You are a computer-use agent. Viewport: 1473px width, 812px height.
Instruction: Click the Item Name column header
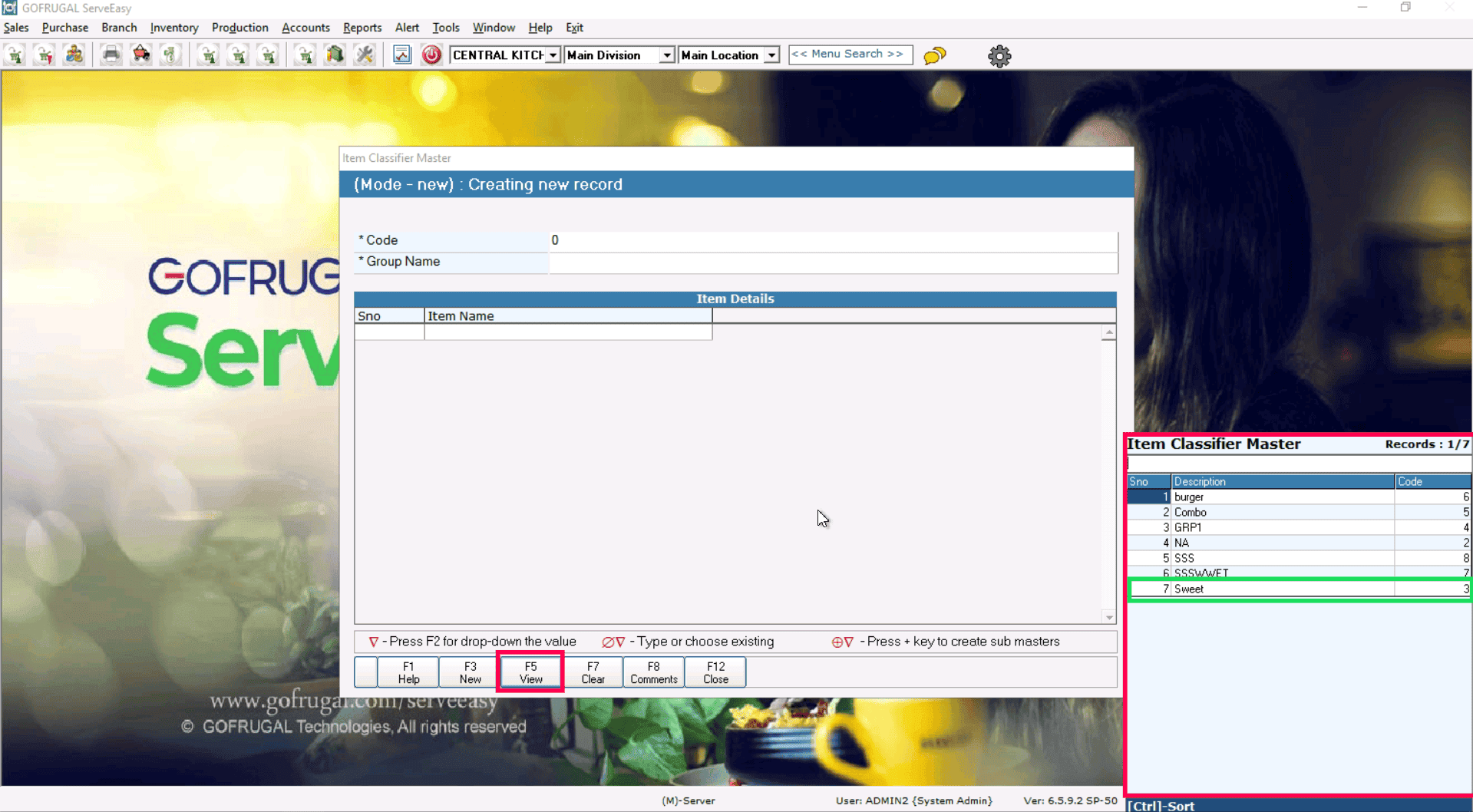[x=568, y=316]
